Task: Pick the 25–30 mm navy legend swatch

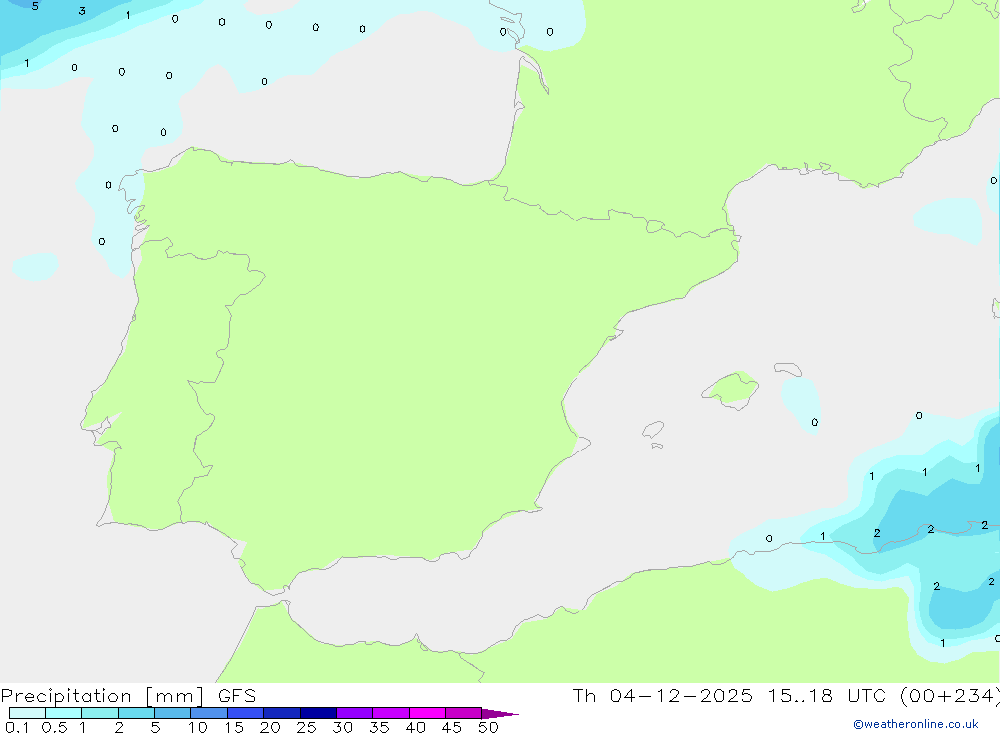Action: 318,713
